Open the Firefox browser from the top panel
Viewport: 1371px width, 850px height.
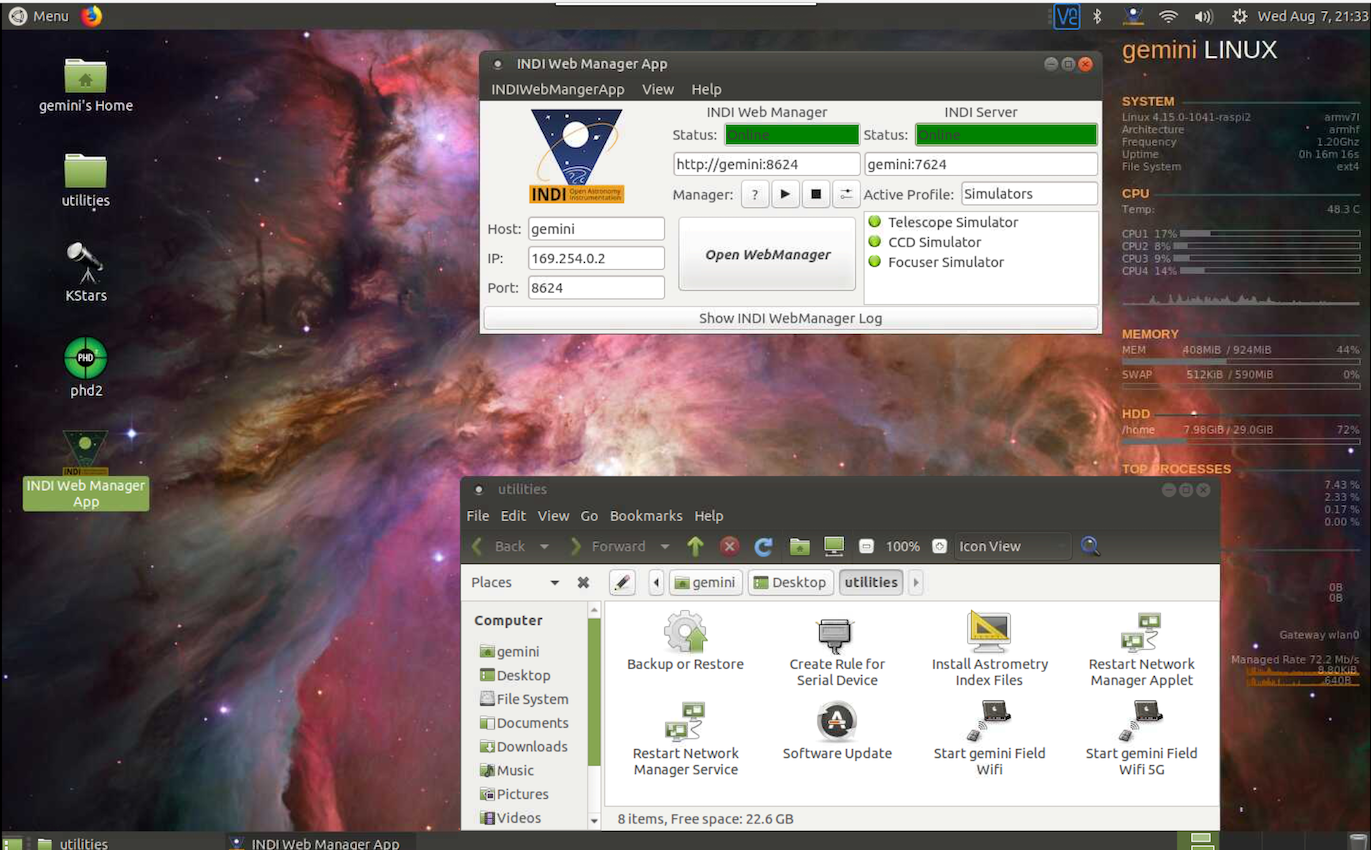coord(91,15)
